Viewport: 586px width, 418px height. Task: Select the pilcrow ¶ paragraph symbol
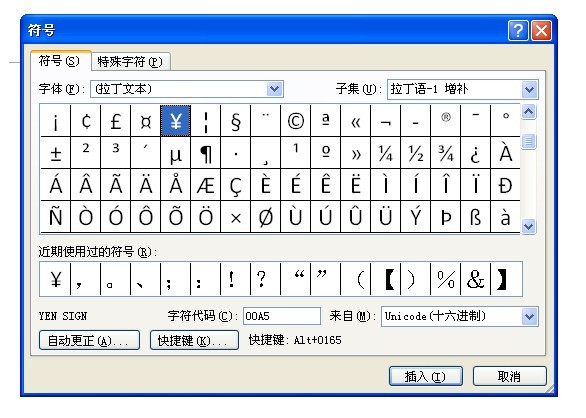pos(206,153)
